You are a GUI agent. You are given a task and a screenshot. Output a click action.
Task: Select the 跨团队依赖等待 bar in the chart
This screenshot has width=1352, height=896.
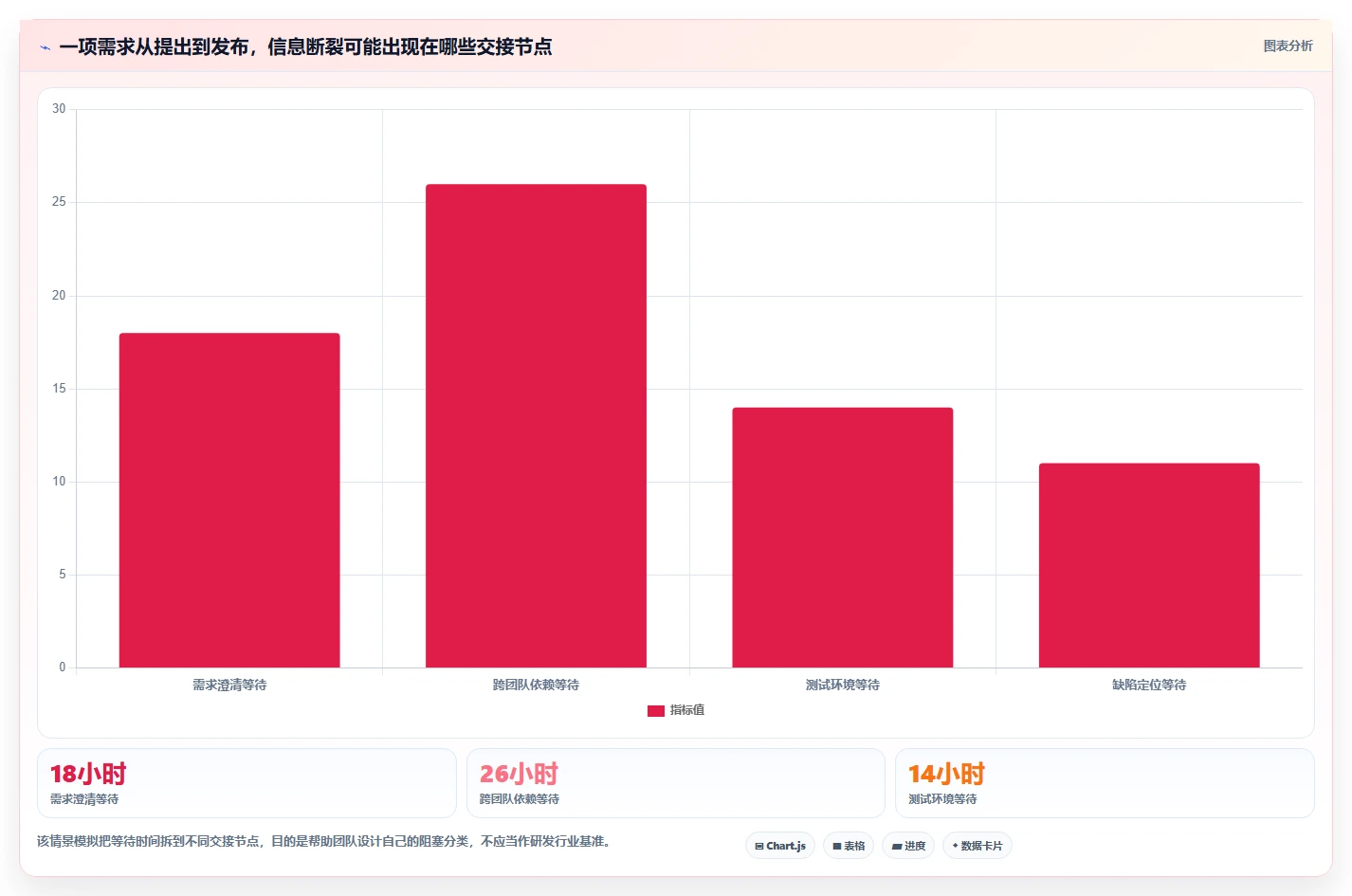pos(536,426)
